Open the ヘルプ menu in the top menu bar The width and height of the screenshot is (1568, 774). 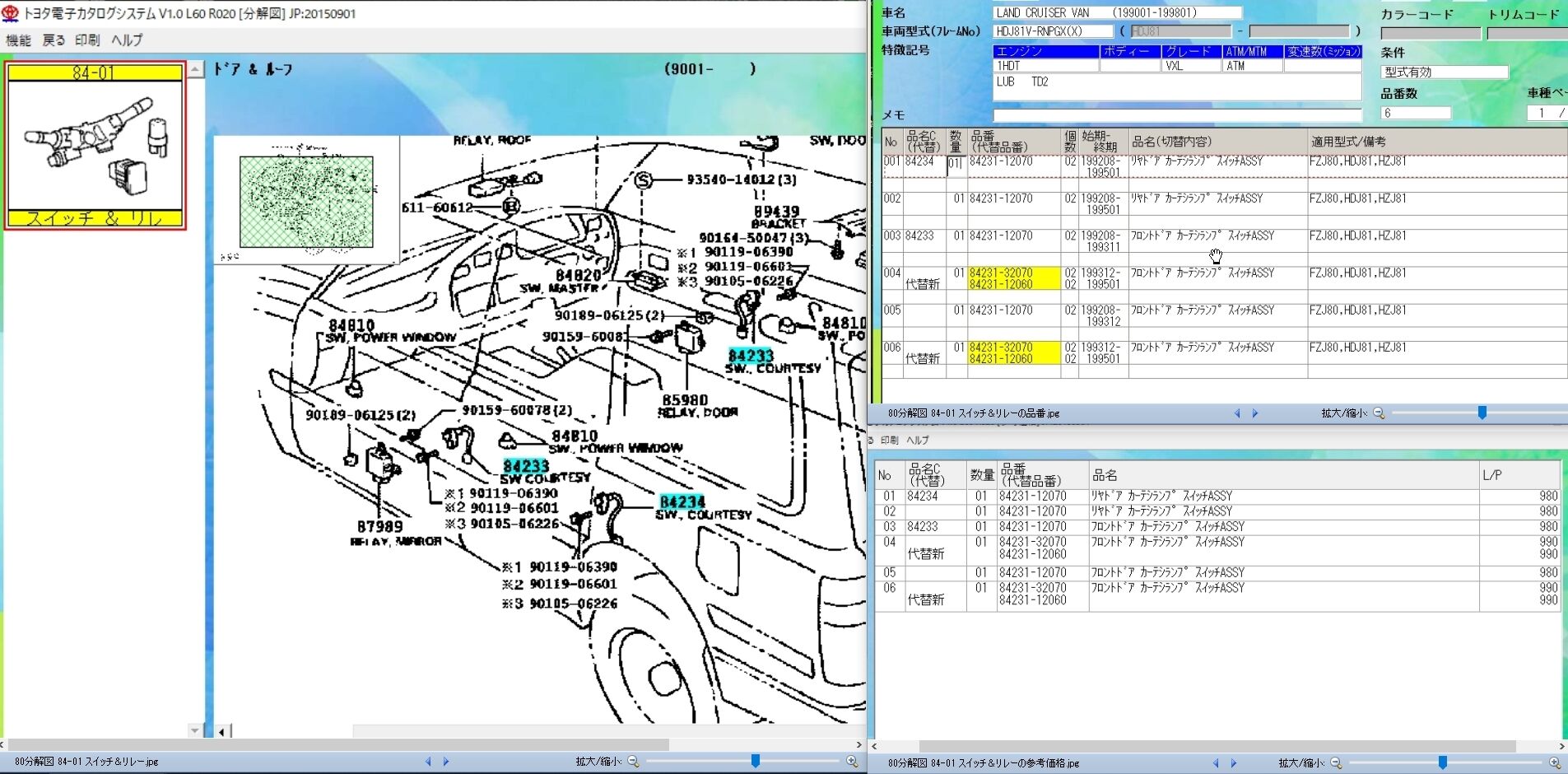[x=127, y=40]
